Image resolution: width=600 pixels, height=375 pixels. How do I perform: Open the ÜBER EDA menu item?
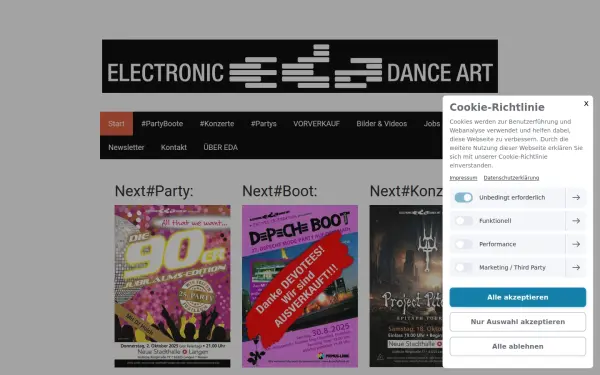click(220, 147)
